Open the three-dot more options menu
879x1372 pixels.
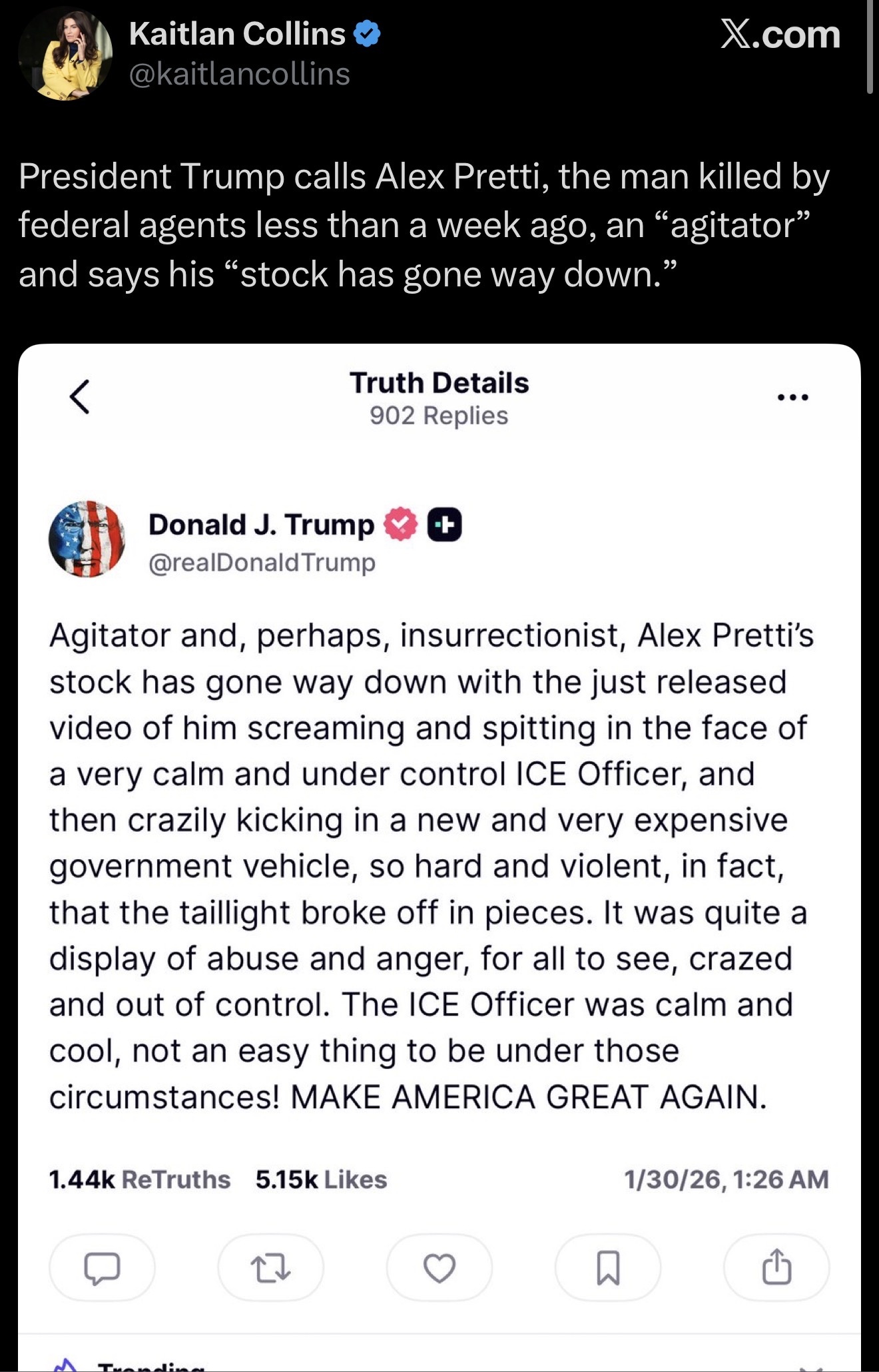[x=792, y=398]
